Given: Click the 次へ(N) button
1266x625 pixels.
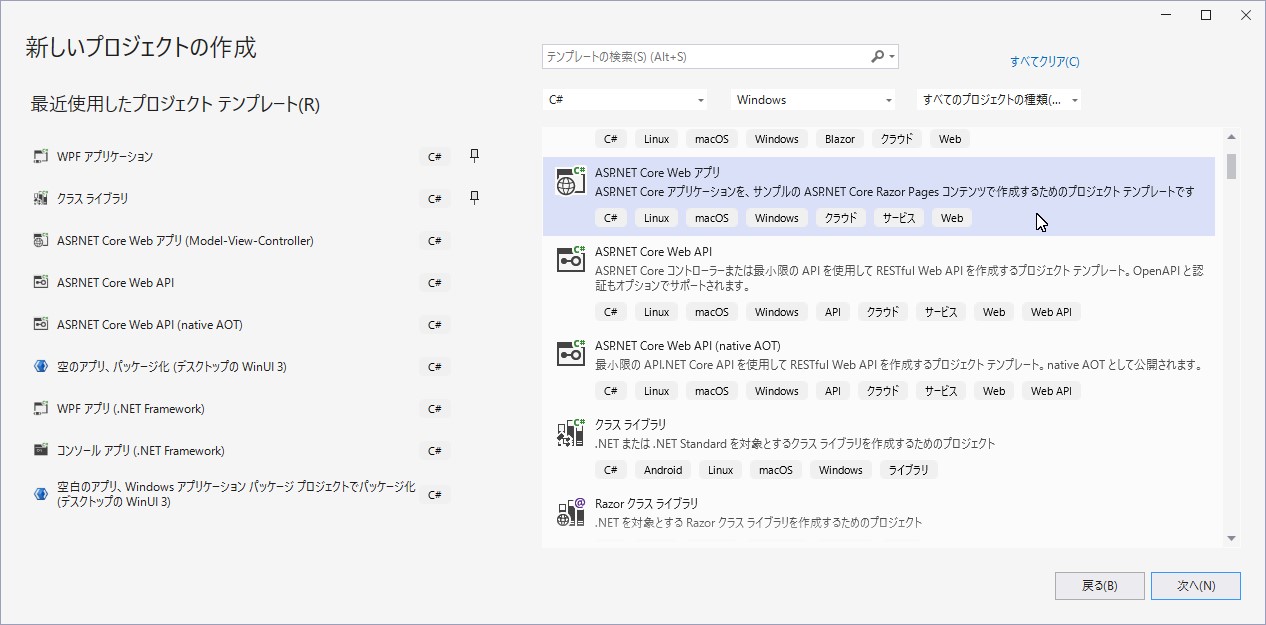Looking at the screenshot, I should (x=1195, y=586).
